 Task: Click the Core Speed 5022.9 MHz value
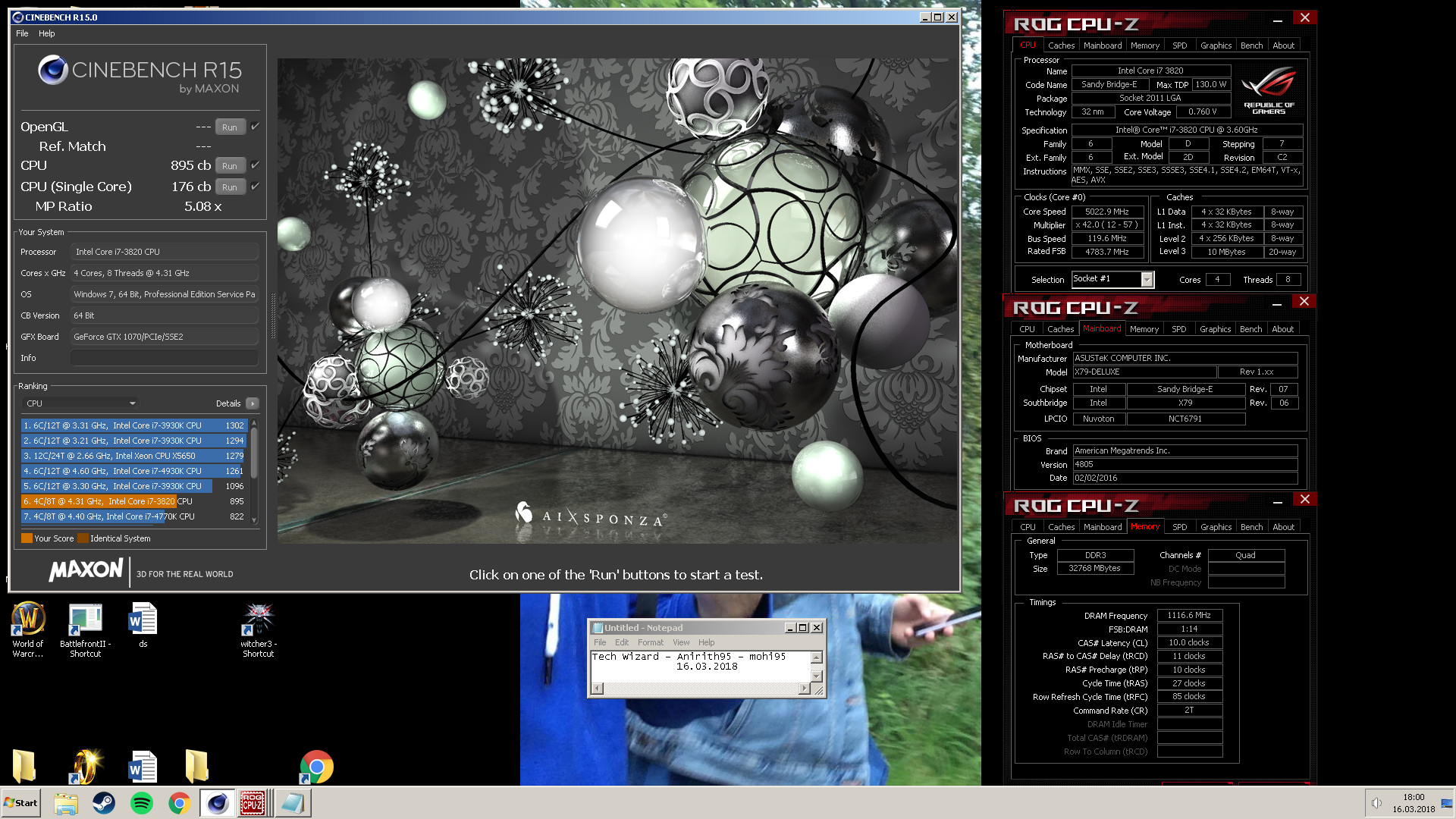1107,212
